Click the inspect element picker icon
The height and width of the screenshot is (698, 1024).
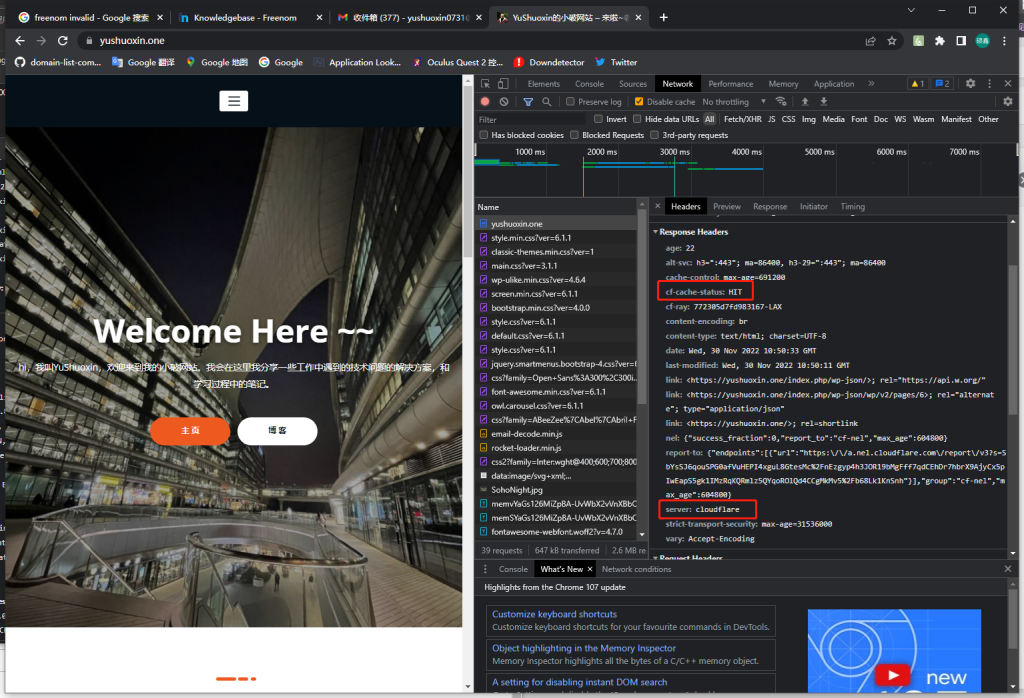pyautogui.click(x=485, y=84)
